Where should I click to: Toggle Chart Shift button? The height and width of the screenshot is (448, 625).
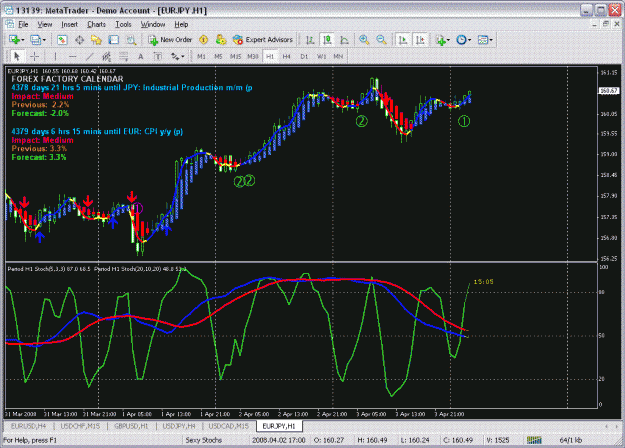coord(420,39)
